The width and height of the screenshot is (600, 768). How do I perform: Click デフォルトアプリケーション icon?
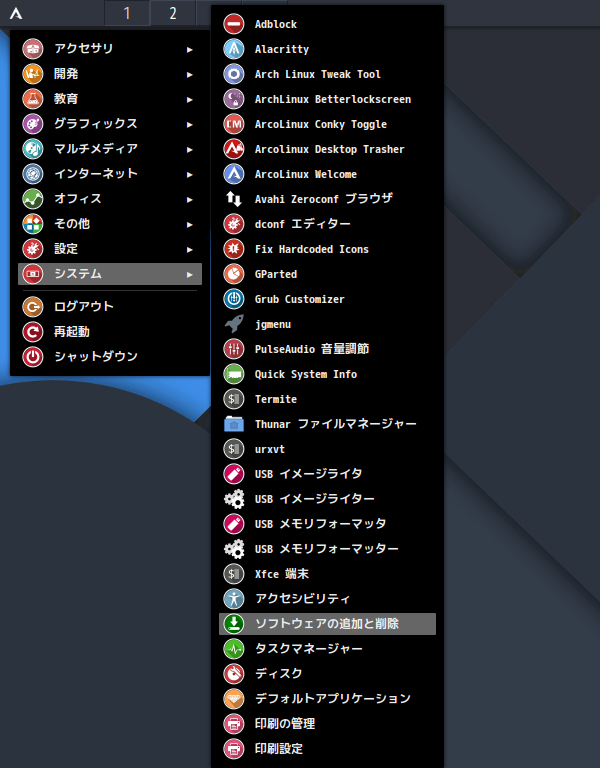(x=234, y=698)
